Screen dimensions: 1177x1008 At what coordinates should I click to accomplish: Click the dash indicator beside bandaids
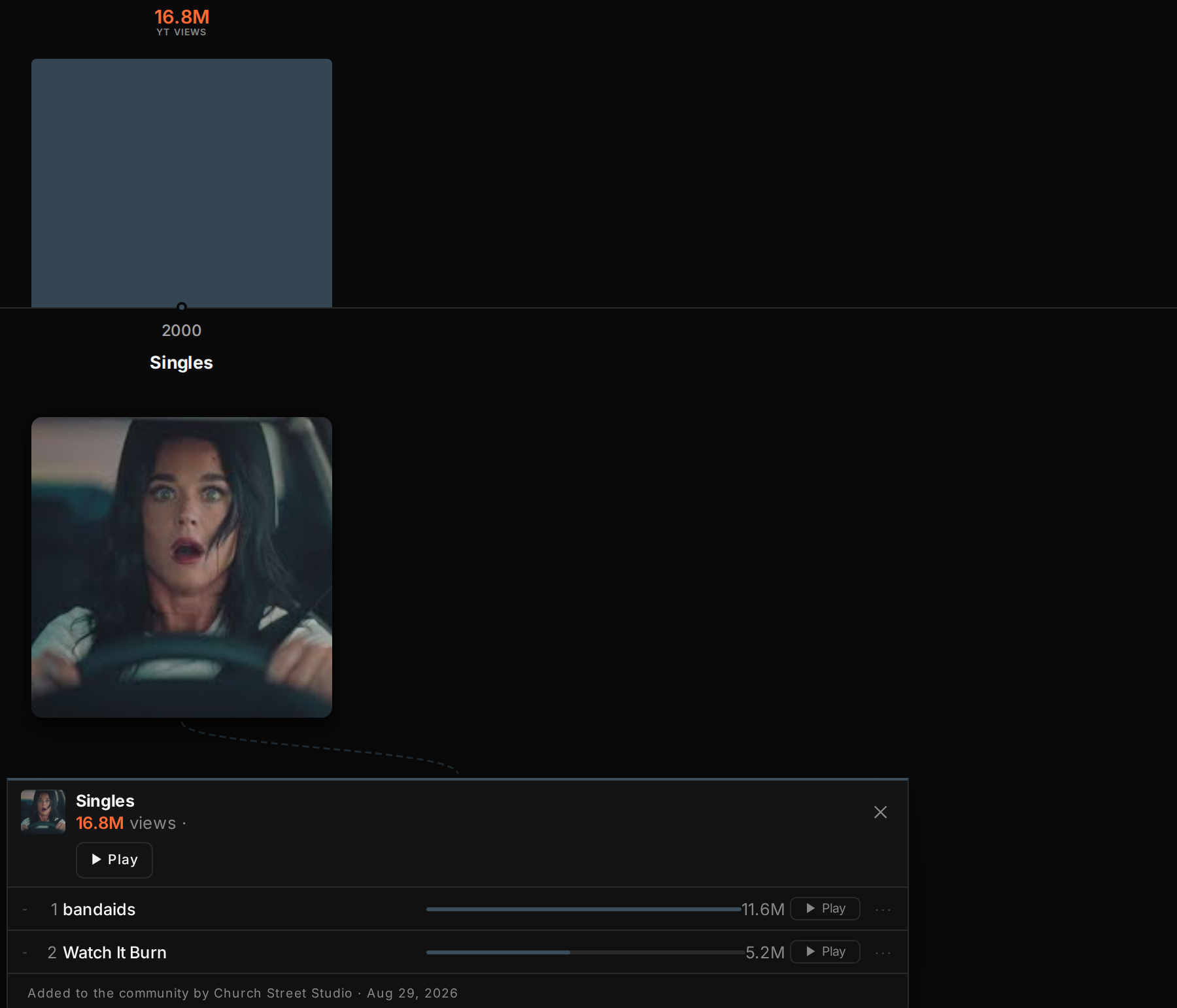(x=25, y=909)
